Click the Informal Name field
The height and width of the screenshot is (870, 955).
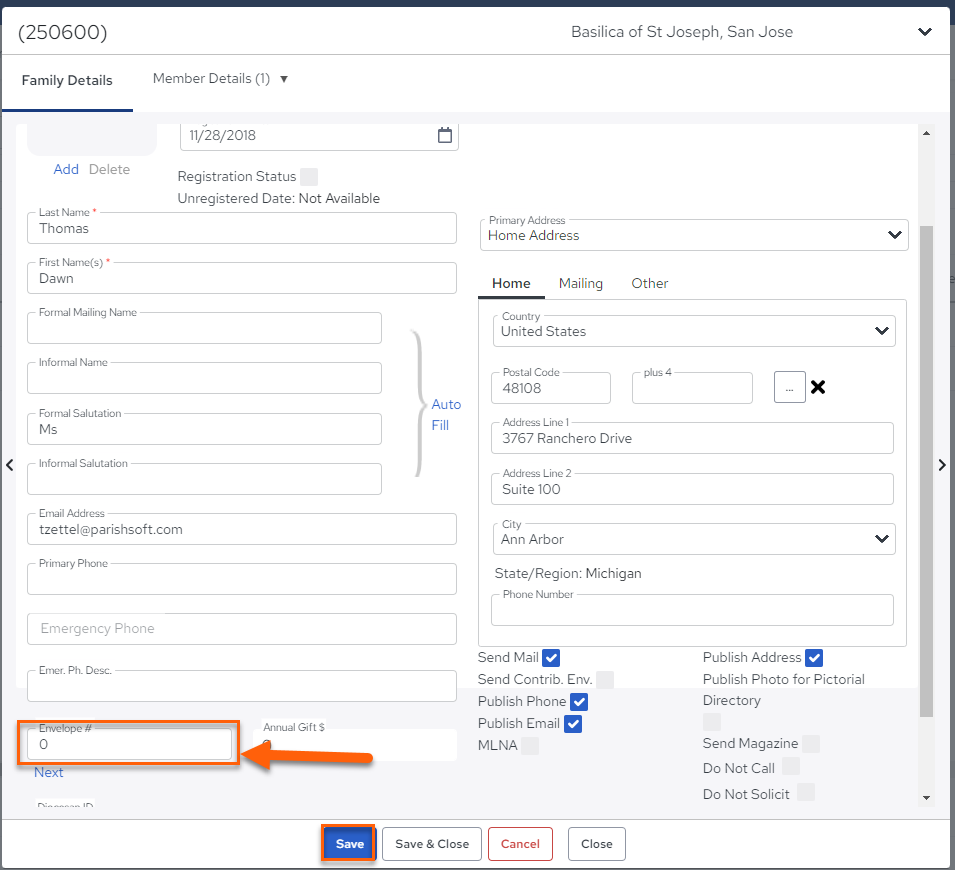pyautogui.click(x=205, y=378)
